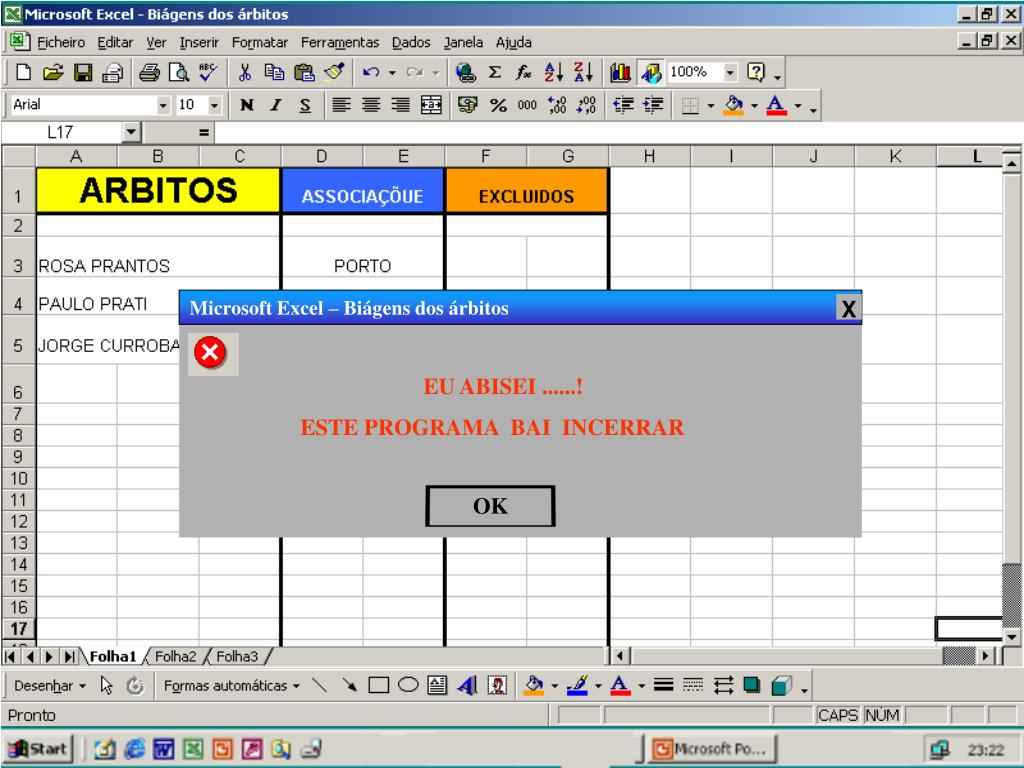
Task: Toggle center alignment
Action: click(371, 105)
